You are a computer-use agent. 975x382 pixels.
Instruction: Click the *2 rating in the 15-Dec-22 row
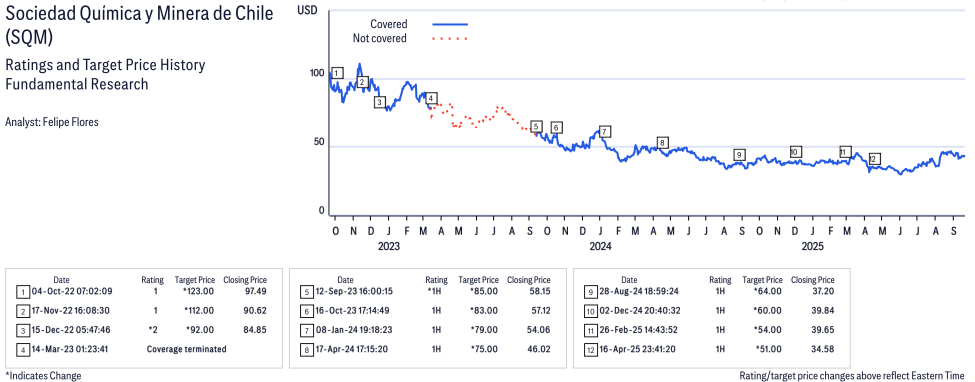[152, 330]
